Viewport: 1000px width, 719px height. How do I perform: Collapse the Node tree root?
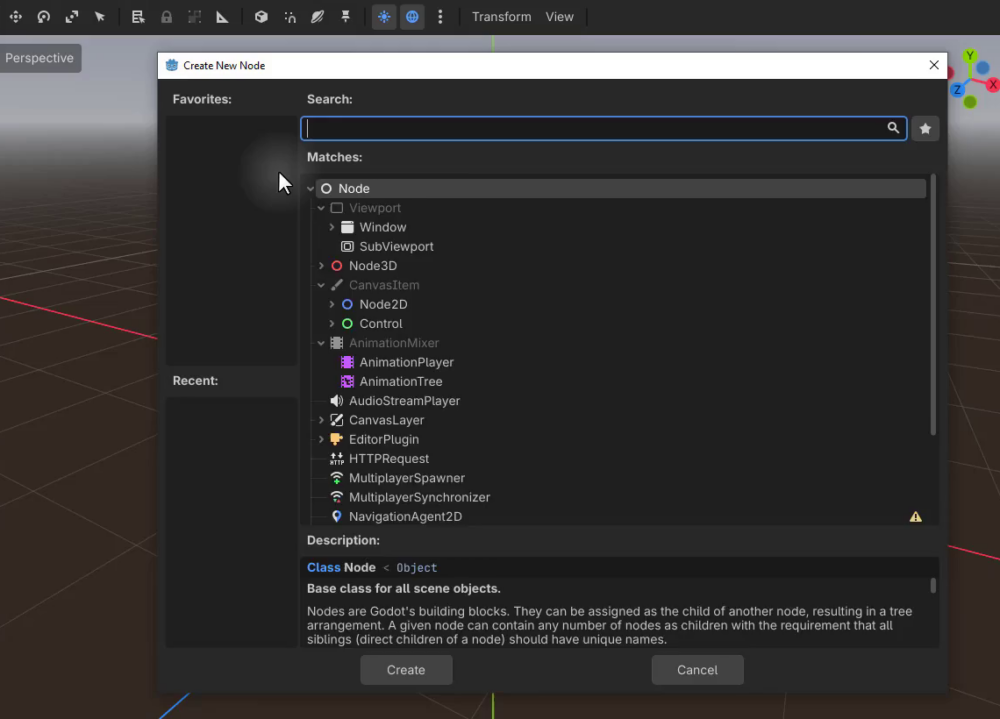point(311,189)
